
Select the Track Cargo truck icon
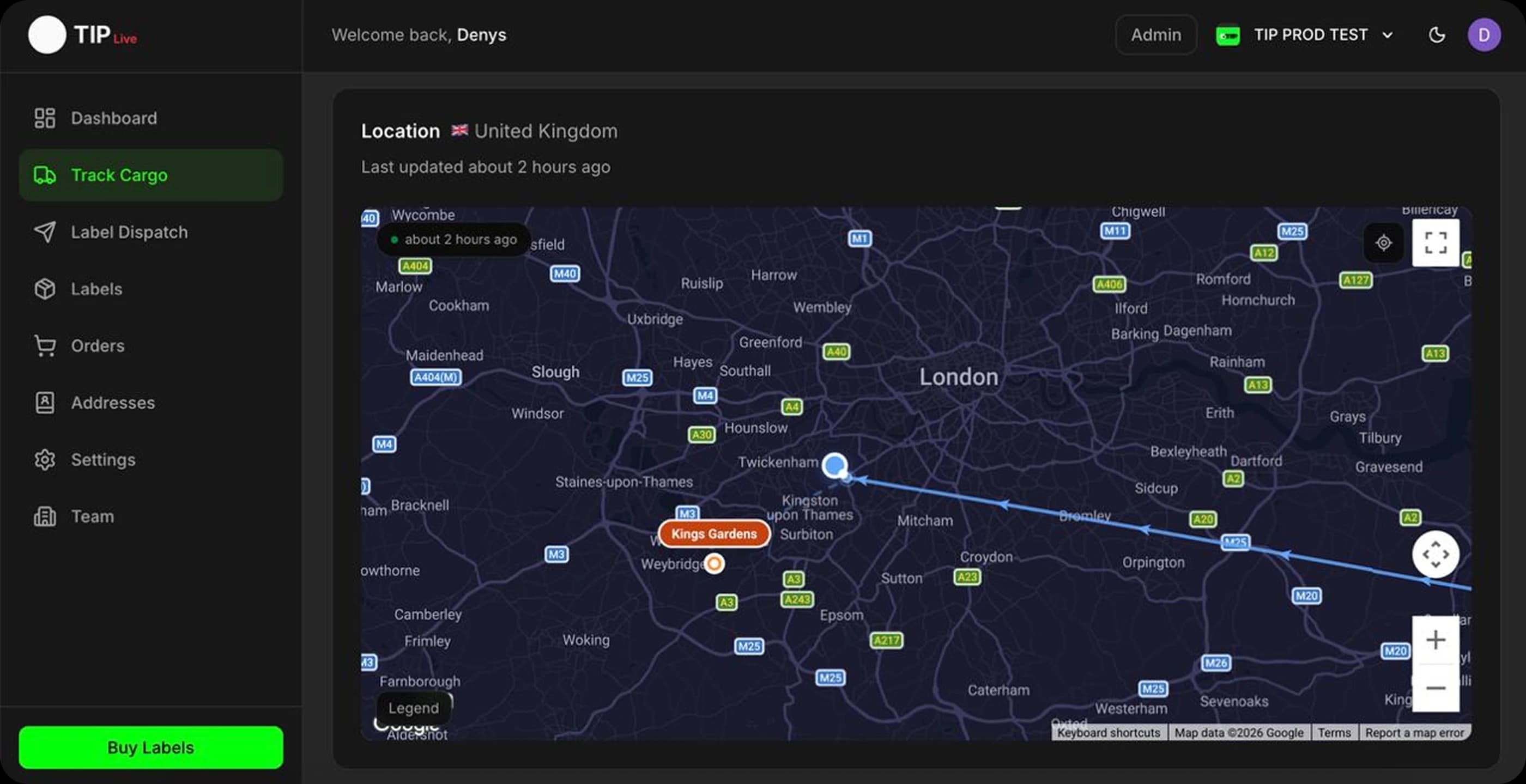click(x=45, y=175)
